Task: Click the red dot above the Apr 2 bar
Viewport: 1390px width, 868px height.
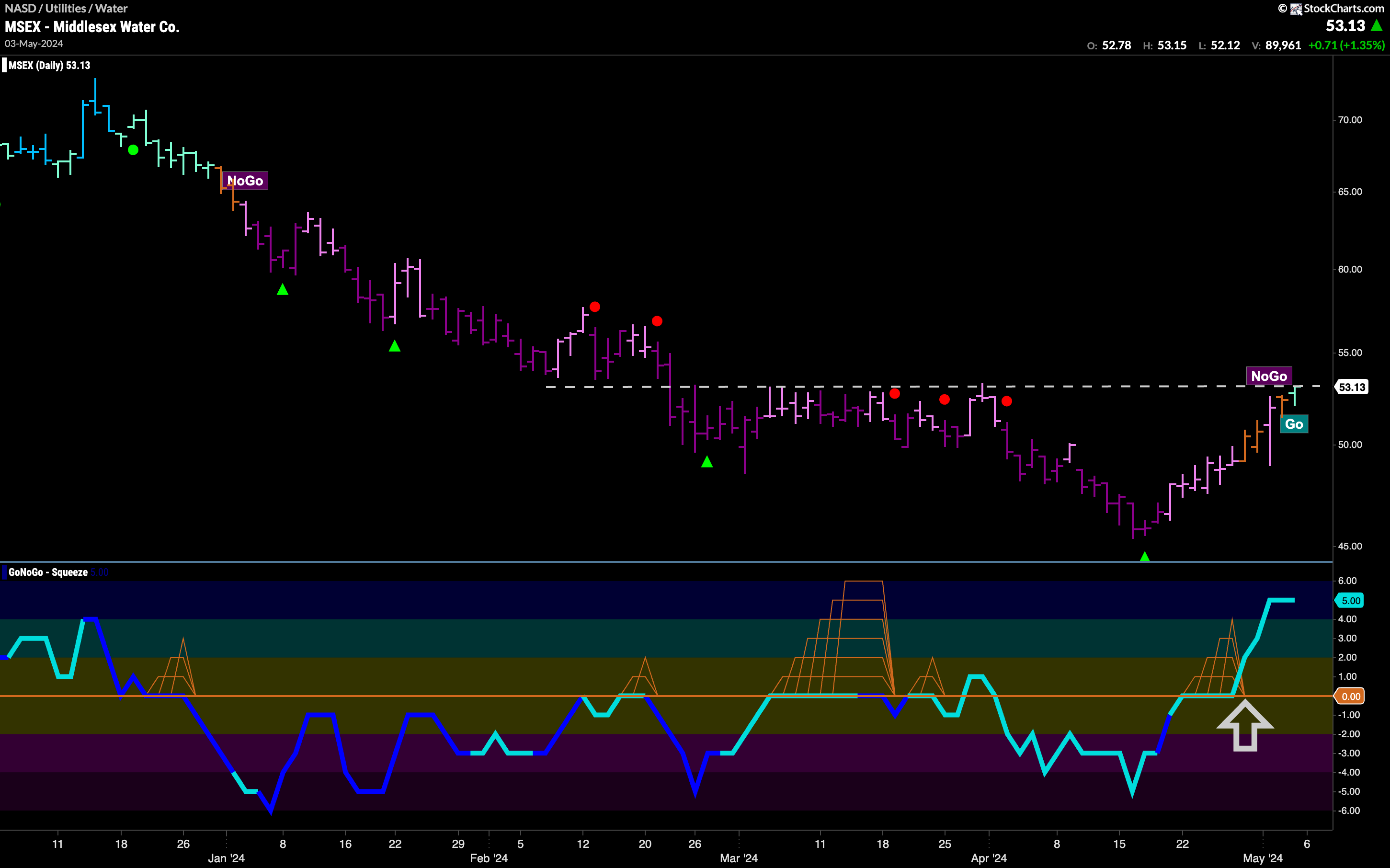Action: pyautogui.click(x=1007, y=401)
